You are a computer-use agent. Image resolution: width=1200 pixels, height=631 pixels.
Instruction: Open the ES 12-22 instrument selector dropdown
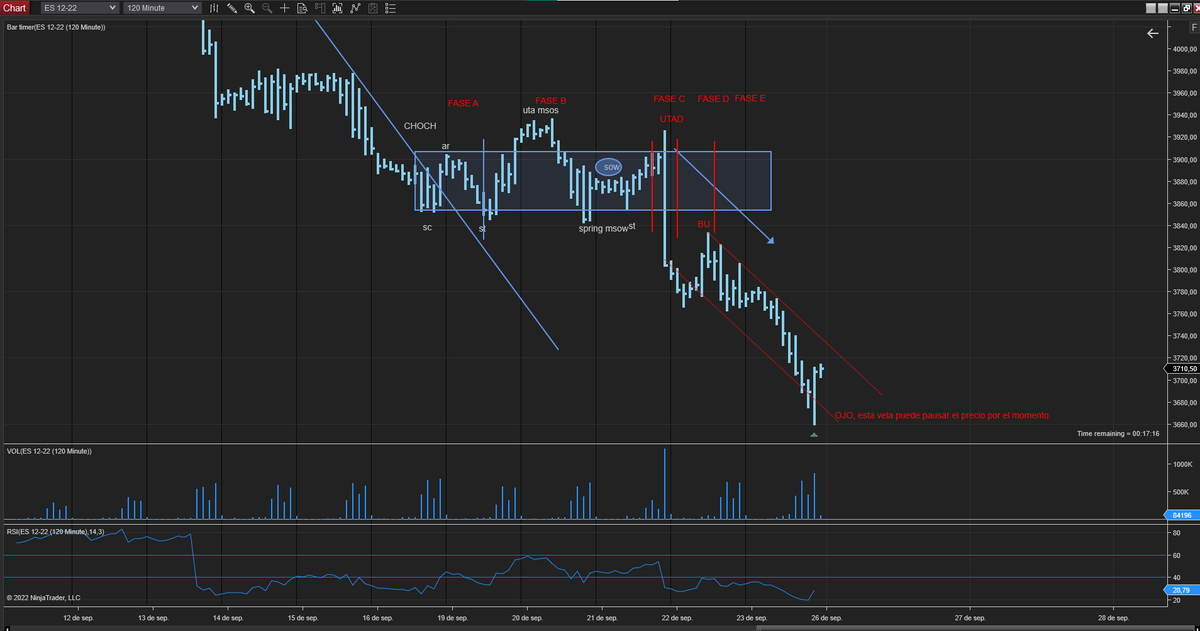pos(80,8)
